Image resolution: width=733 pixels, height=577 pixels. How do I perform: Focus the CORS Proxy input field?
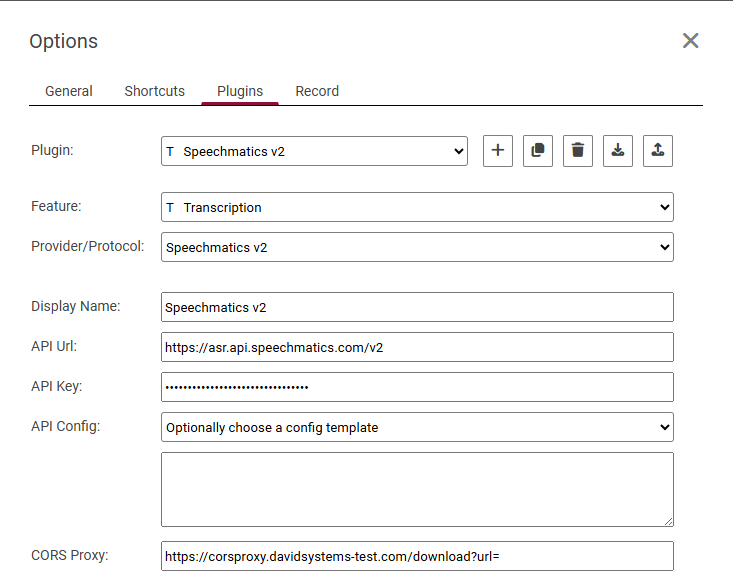pos(417,556)
